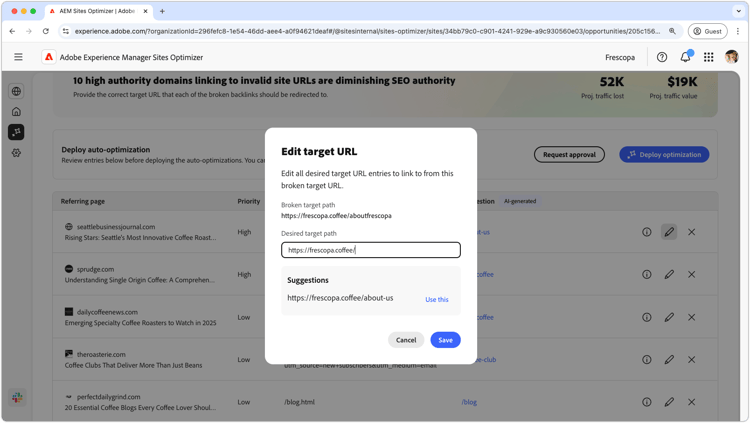
Task: Click the seattlebusinessjournal.com referring domain
Action: pos(116,227)
